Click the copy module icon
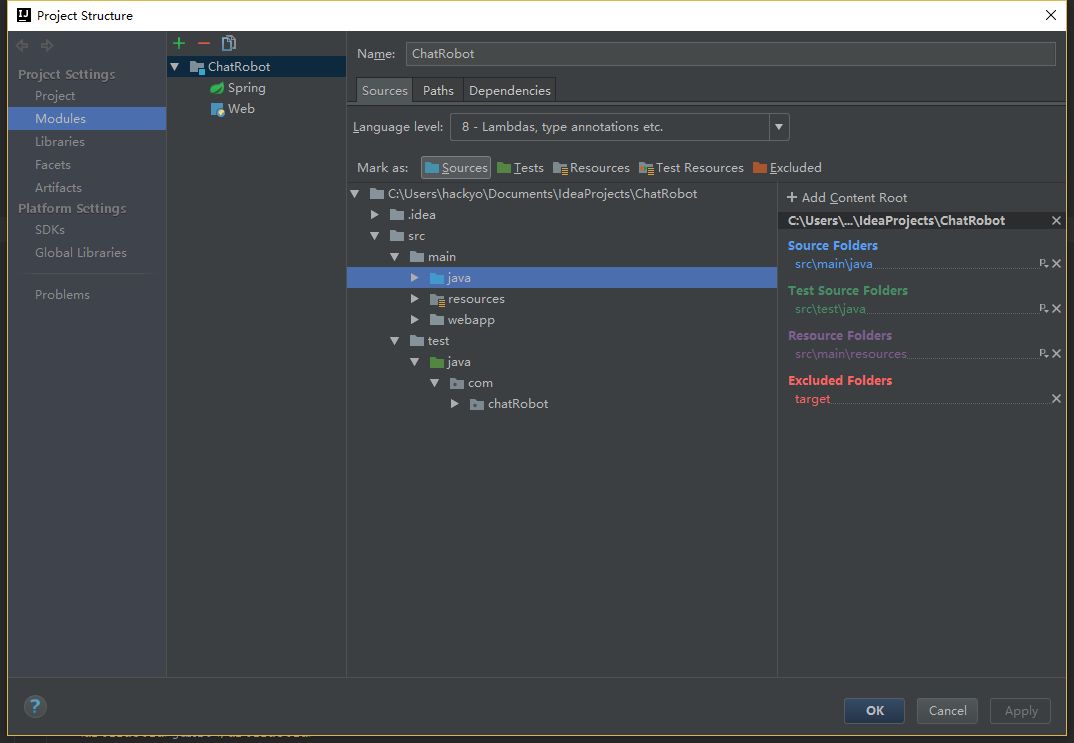1074x743 pixels. coord(229,43)
